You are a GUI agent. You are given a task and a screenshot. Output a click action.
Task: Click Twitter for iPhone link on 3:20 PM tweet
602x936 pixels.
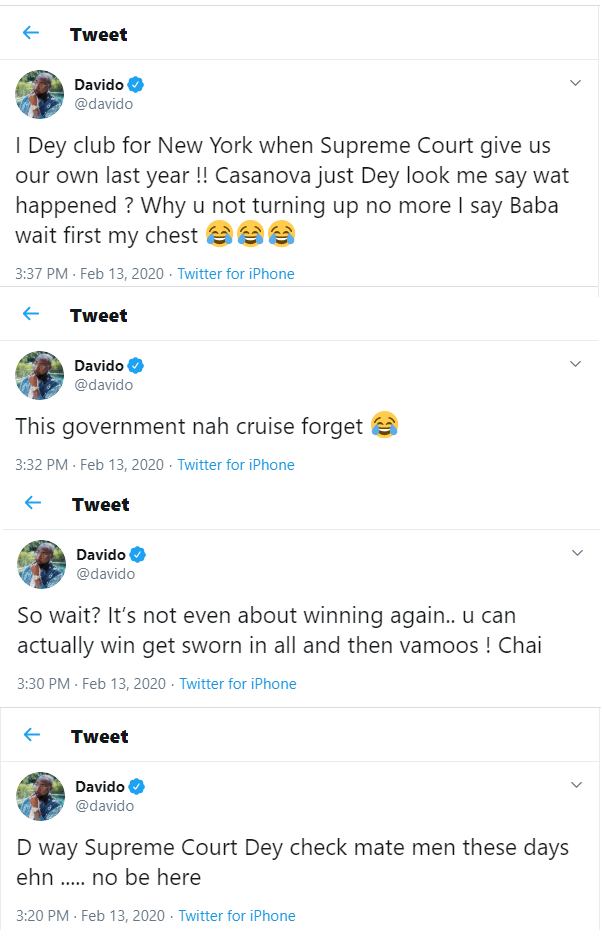237,916
